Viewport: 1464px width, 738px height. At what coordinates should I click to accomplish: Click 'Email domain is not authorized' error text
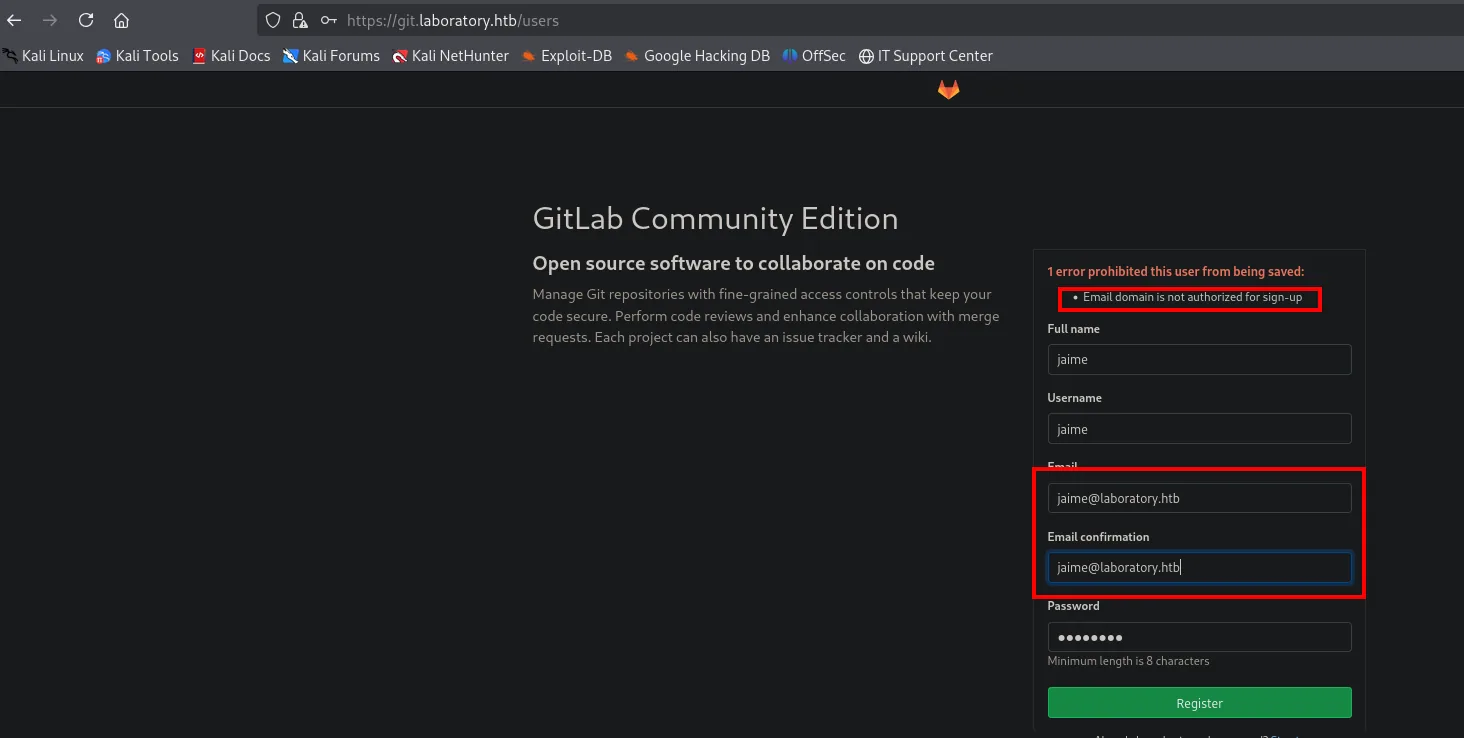[1192, 297]
